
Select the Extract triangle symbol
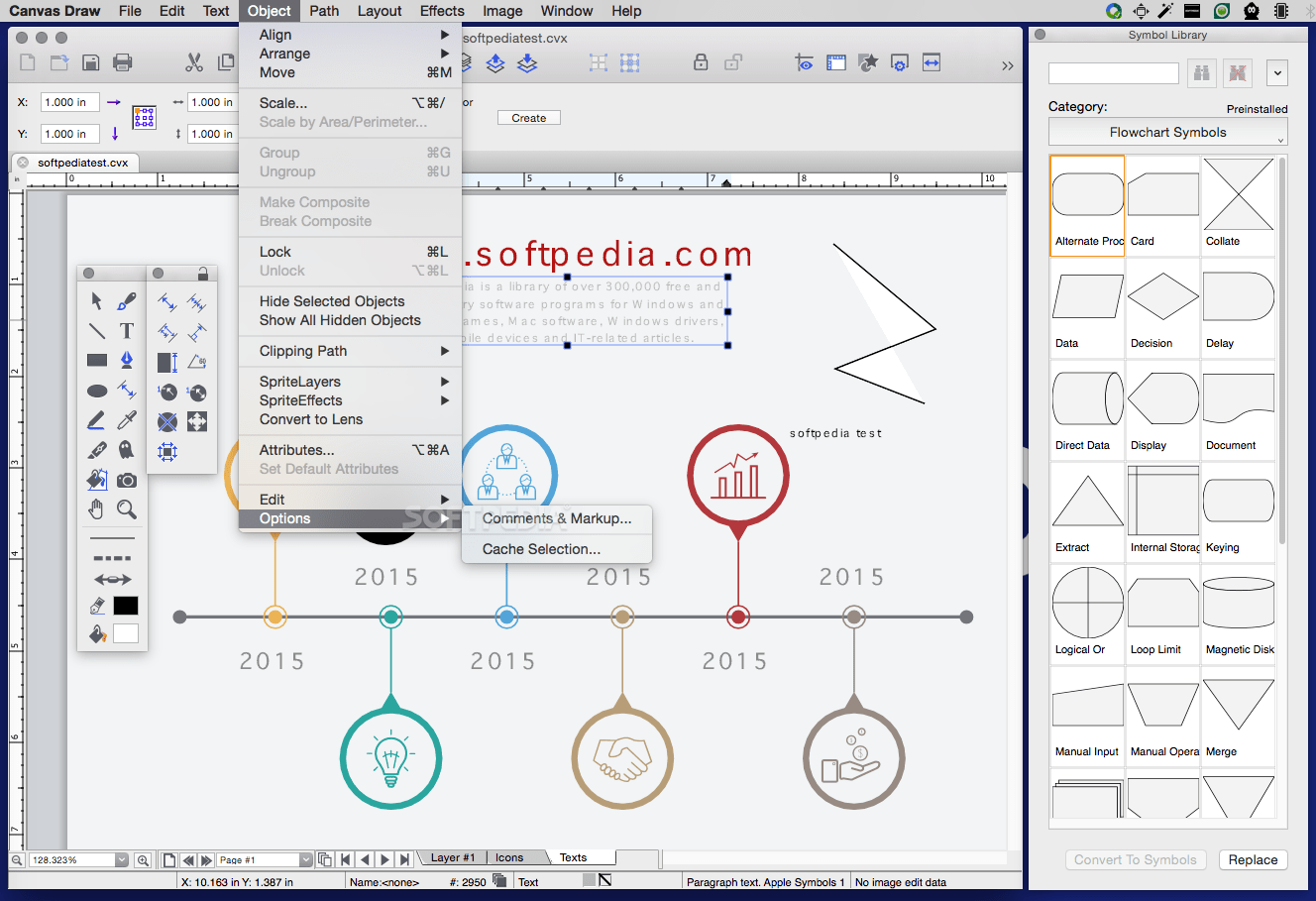click(x=1087, y=512)
